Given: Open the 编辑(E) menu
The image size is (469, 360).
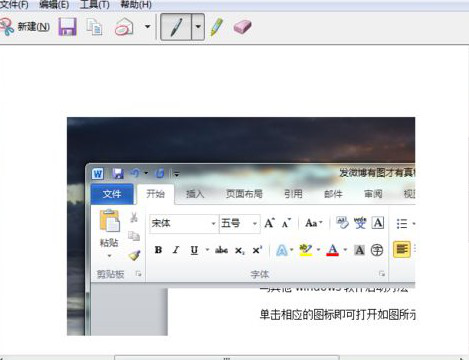Looking at the screenshot, I should click(x=54, y=5).
